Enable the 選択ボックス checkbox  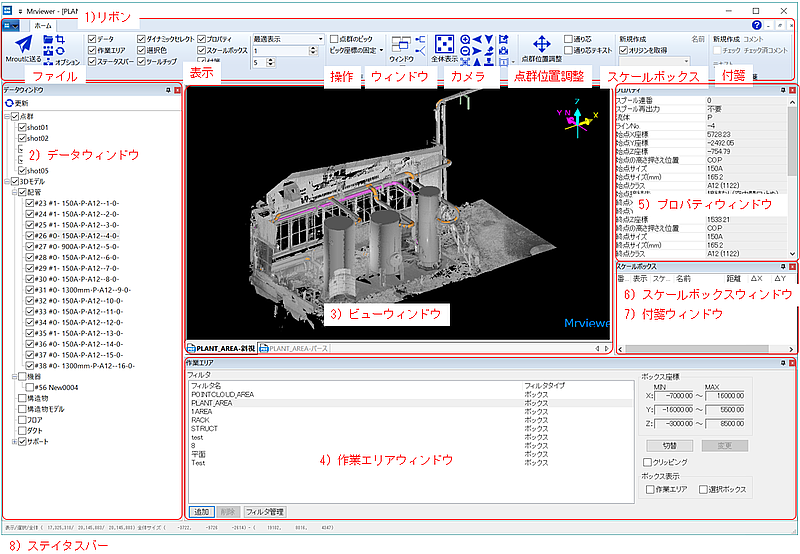tap(703, 489)
